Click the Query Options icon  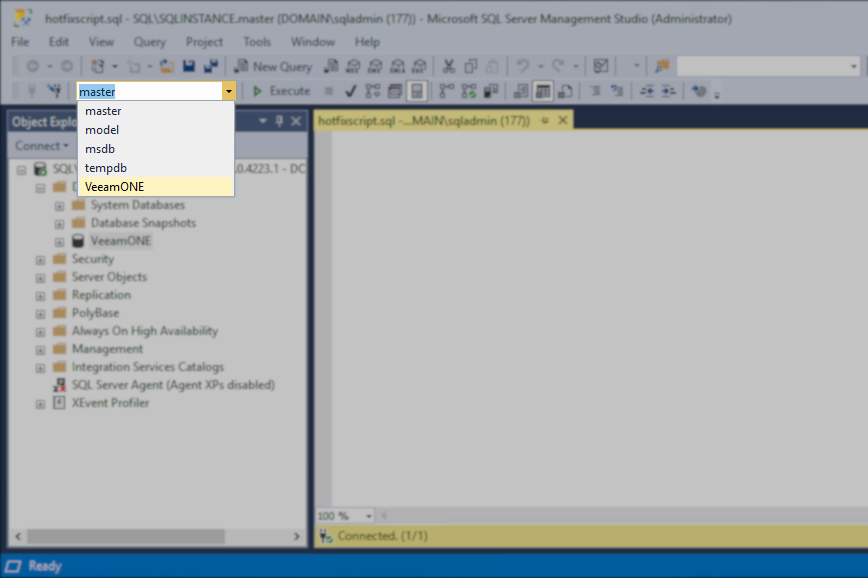coord(395,91)
